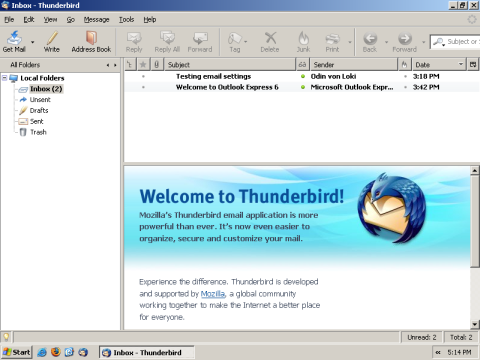Open the Edit menu

29,20
